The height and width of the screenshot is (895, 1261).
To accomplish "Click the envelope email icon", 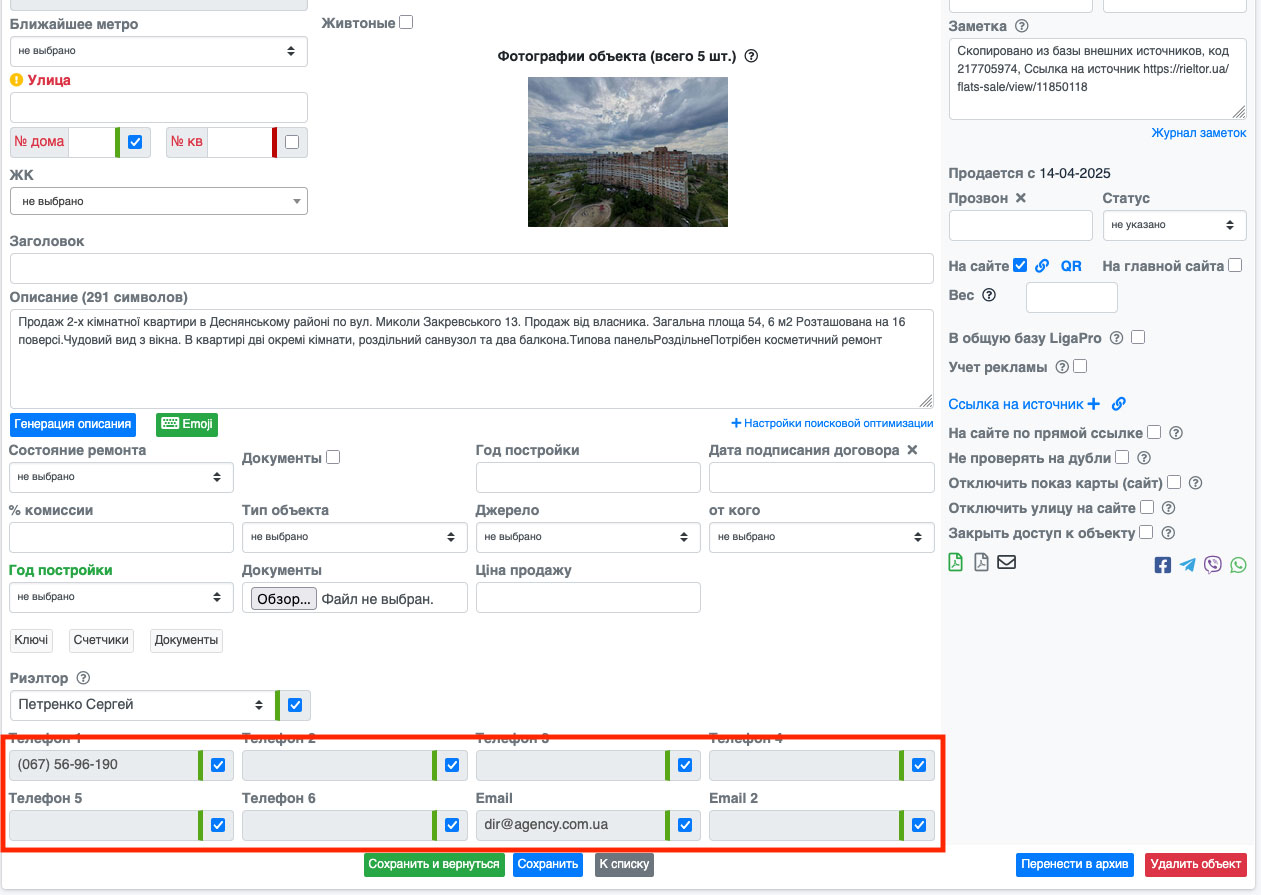I will [1006, 563].
